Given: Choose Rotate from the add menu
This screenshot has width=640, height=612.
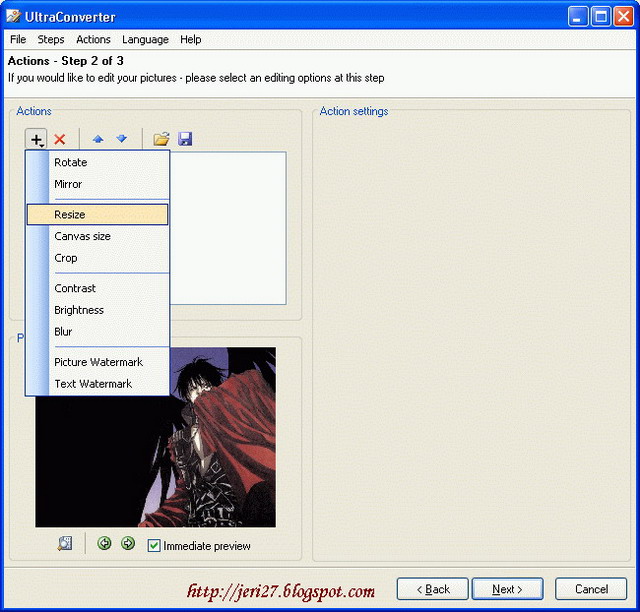Looking at the screenshot, I should 98,162.
